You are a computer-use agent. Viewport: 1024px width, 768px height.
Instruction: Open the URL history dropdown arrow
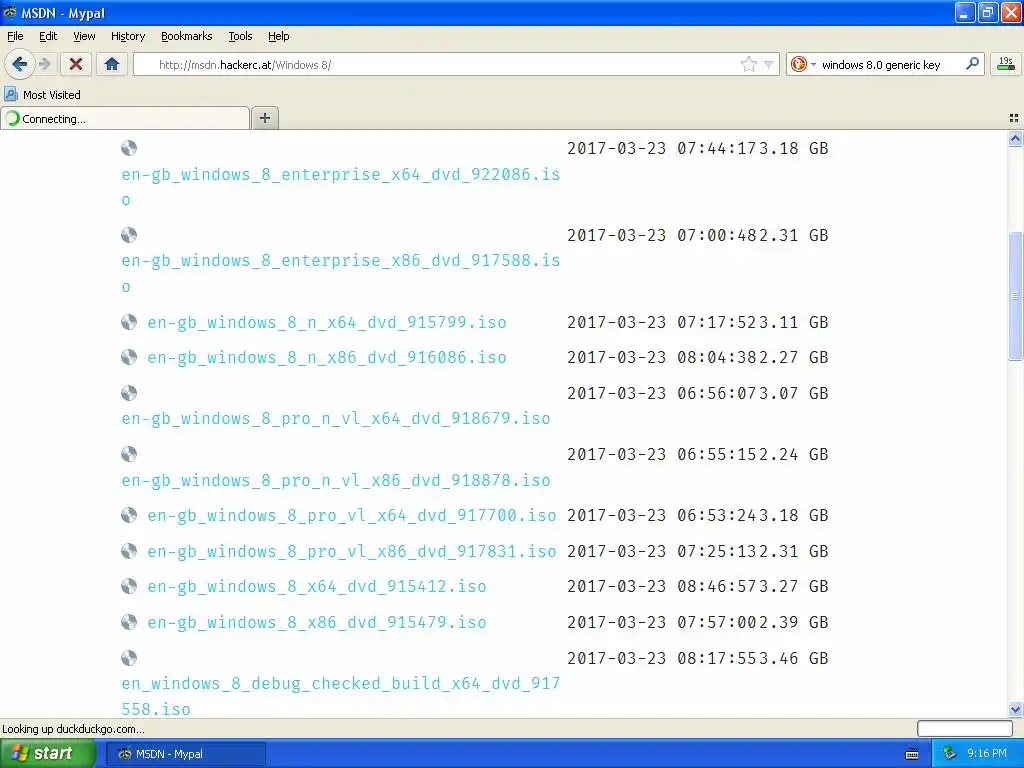click(x=769, y=64)
